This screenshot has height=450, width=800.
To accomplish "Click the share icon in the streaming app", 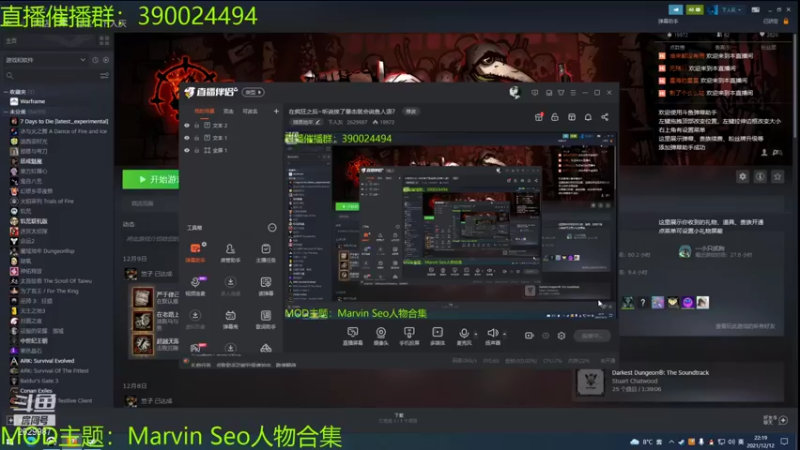I will pos(605,117).
